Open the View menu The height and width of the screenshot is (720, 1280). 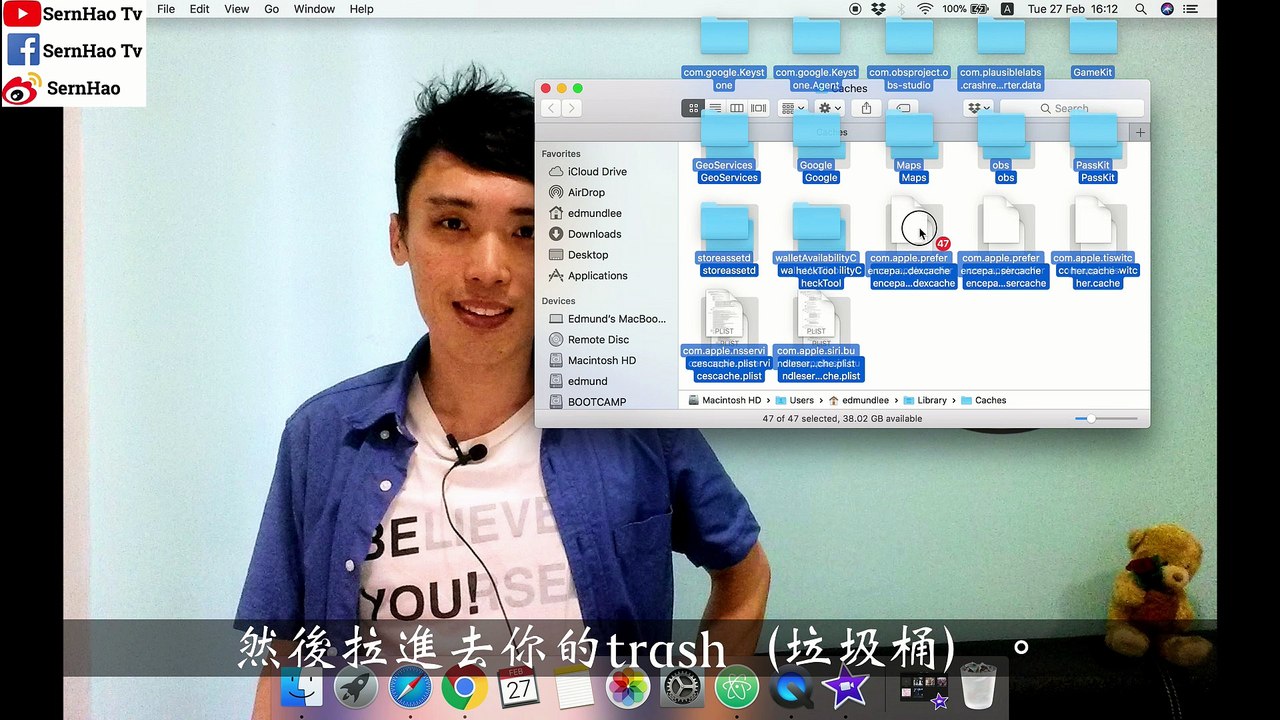click(237, 9)
